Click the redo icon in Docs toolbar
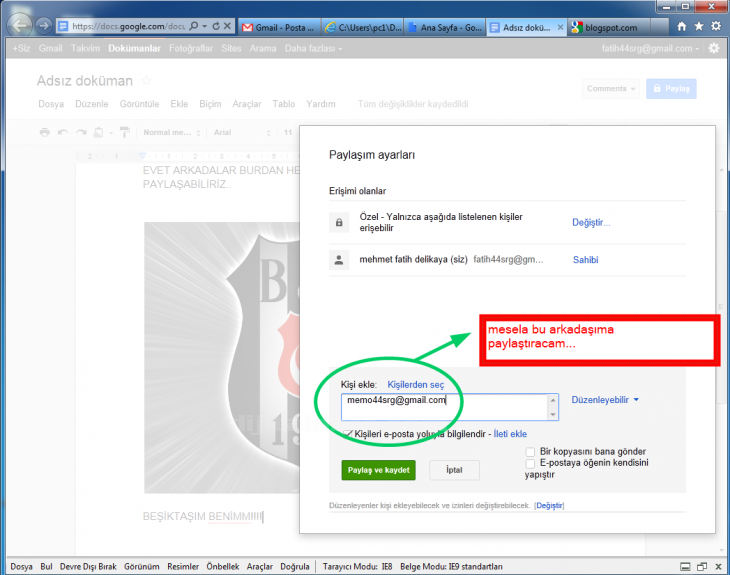730x575 pixels. 81,132
